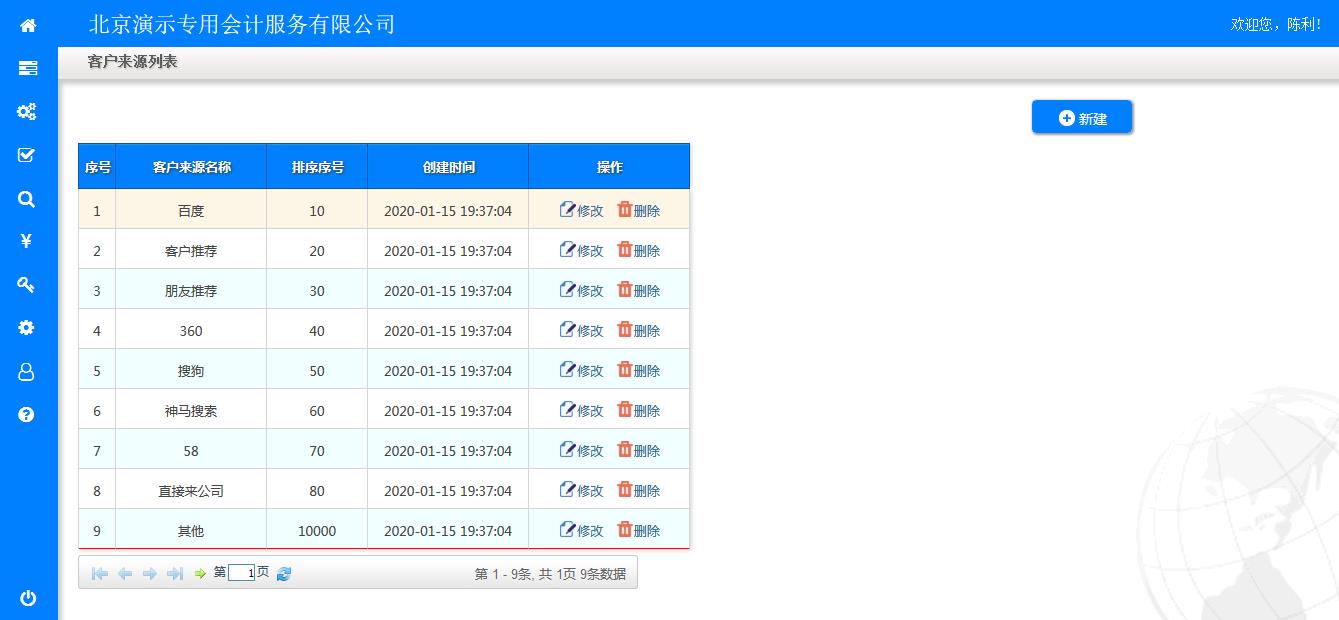Delete the 朋友推荐 row

click(638, 290)
